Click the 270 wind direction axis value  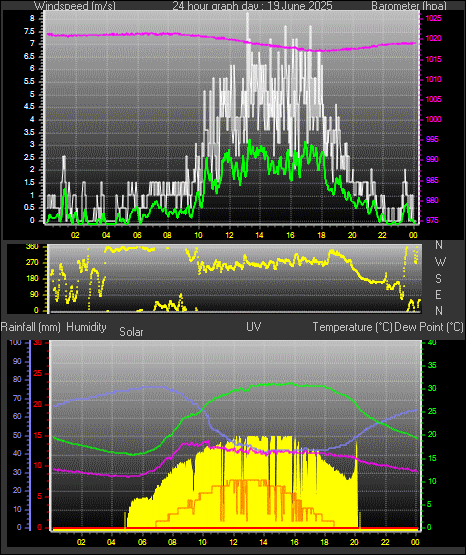(x=32, y=263)
